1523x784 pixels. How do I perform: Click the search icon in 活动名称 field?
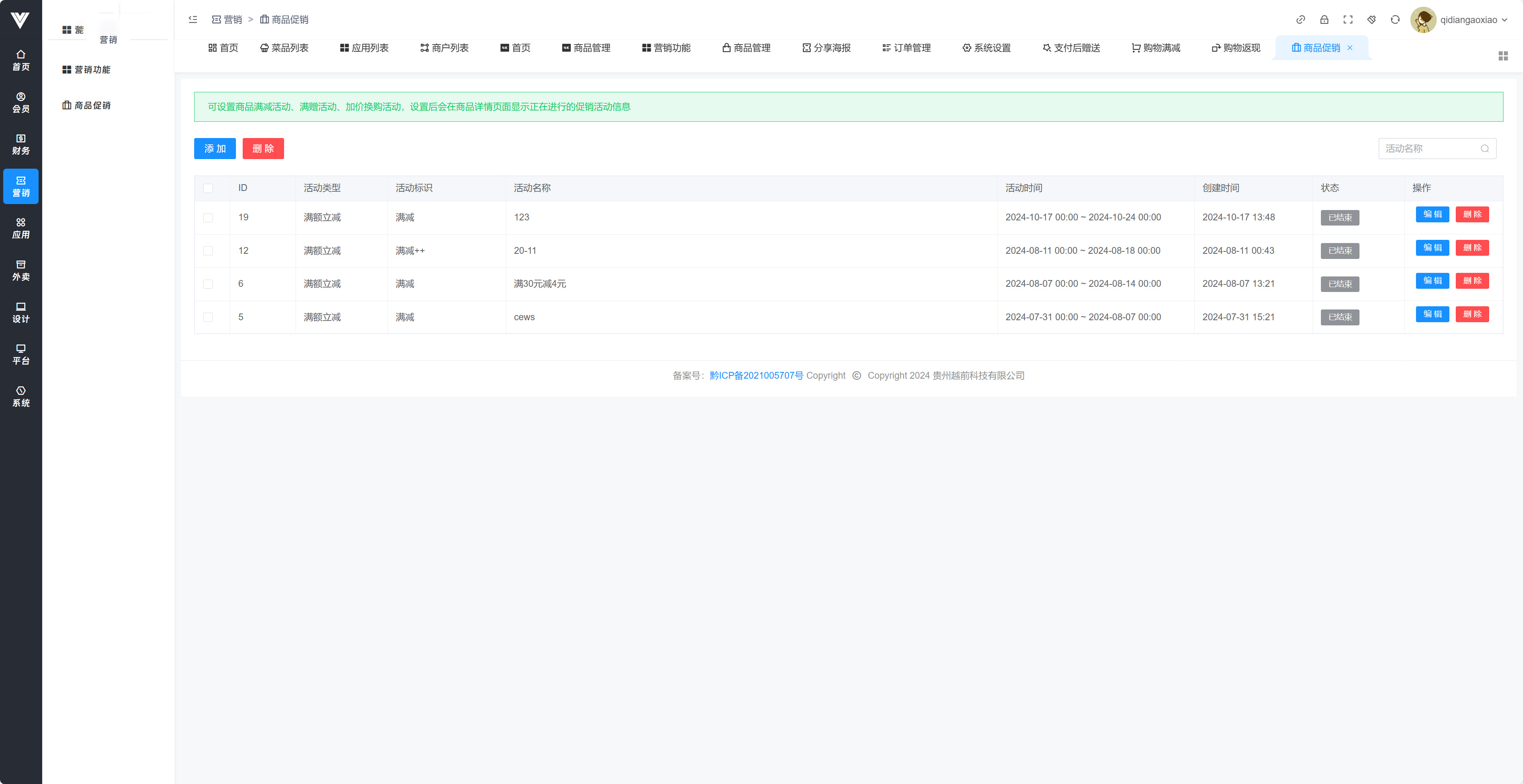[1484, 148]
